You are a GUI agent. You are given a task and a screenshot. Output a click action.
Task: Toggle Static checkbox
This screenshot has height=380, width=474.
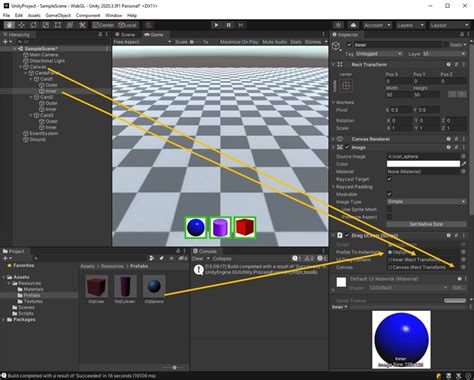[x=446, y=45]
